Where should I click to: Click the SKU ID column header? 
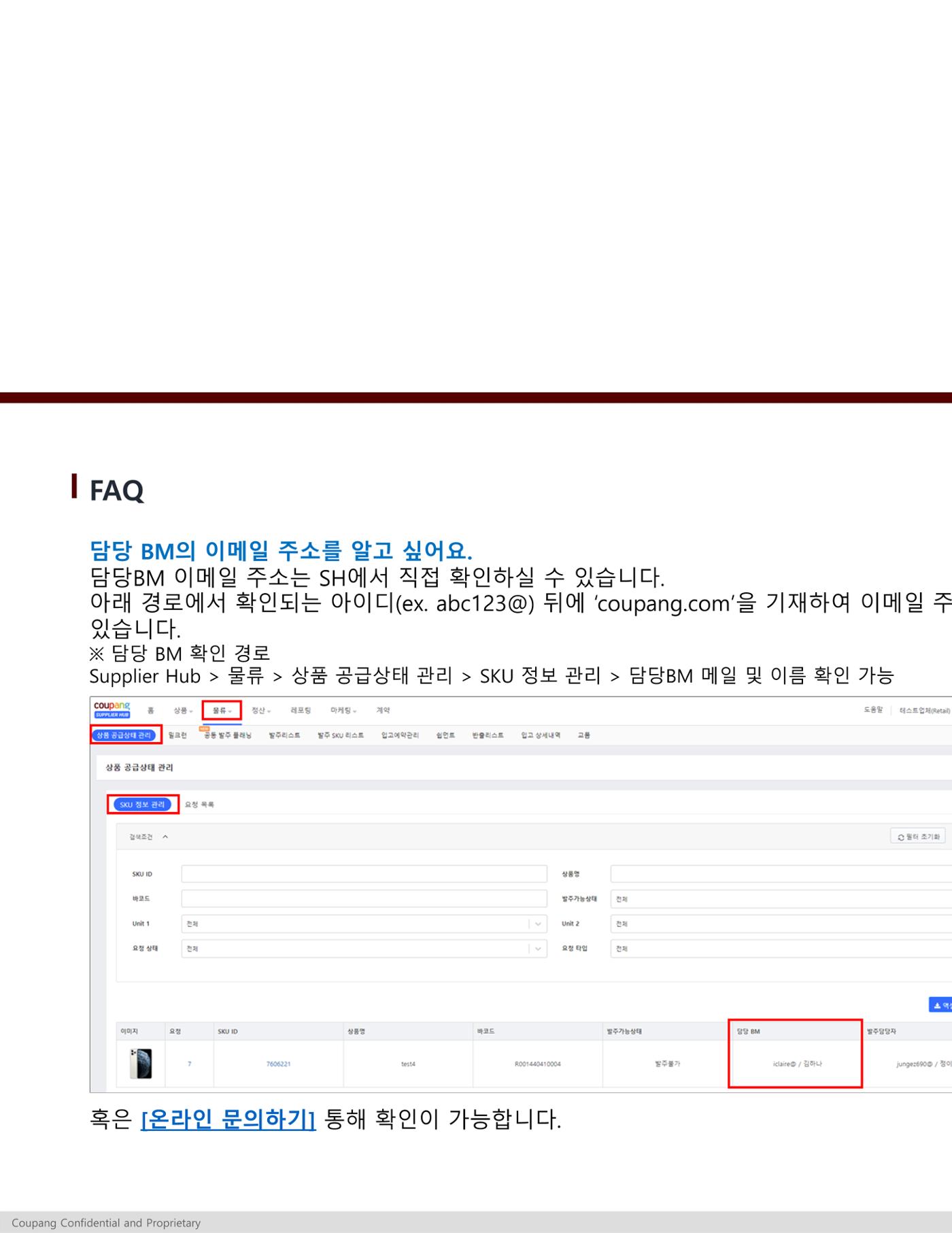pyautogui.click(x=278, y=1031)
